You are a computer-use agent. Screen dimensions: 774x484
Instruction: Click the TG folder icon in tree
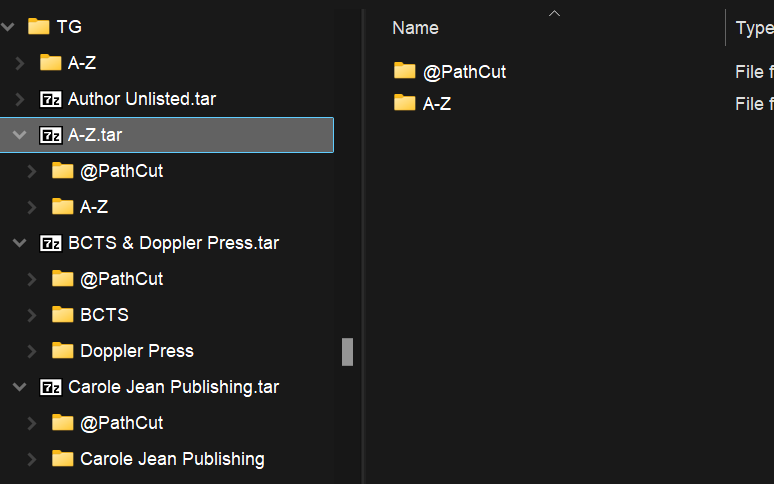(x=39, y=27)
